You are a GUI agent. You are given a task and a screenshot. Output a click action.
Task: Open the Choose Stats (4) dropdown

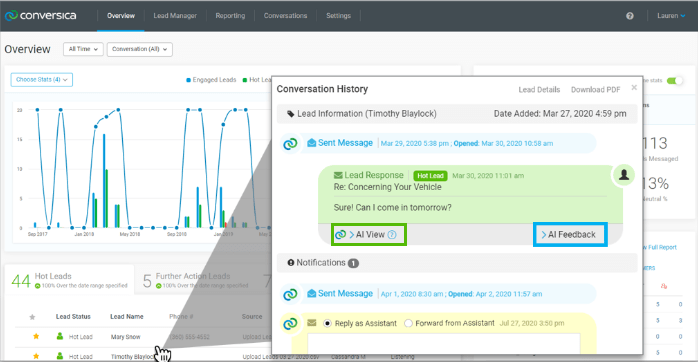click(42, 80)
